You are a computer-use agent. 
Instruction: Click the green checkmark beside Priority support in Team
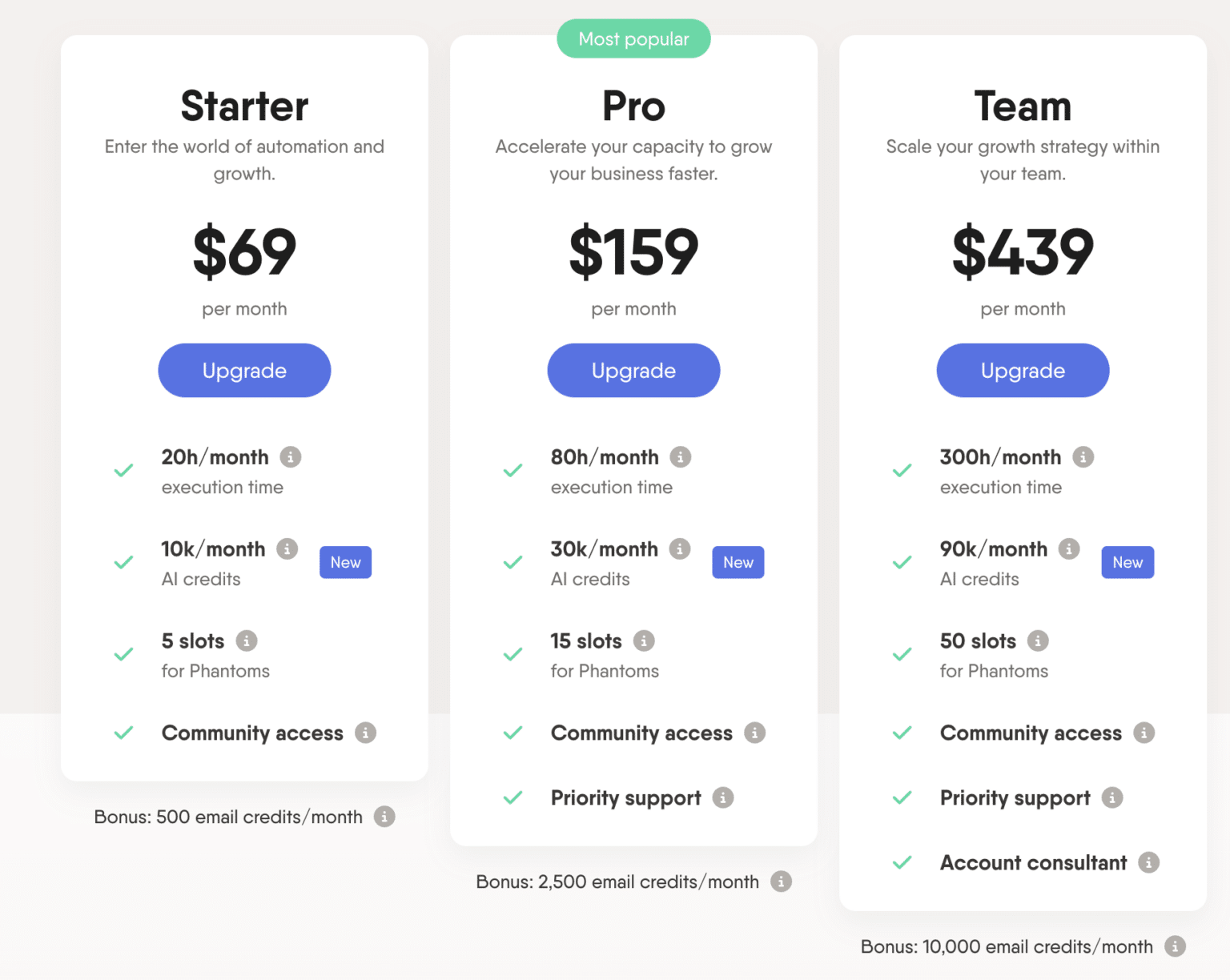(902, 797)
